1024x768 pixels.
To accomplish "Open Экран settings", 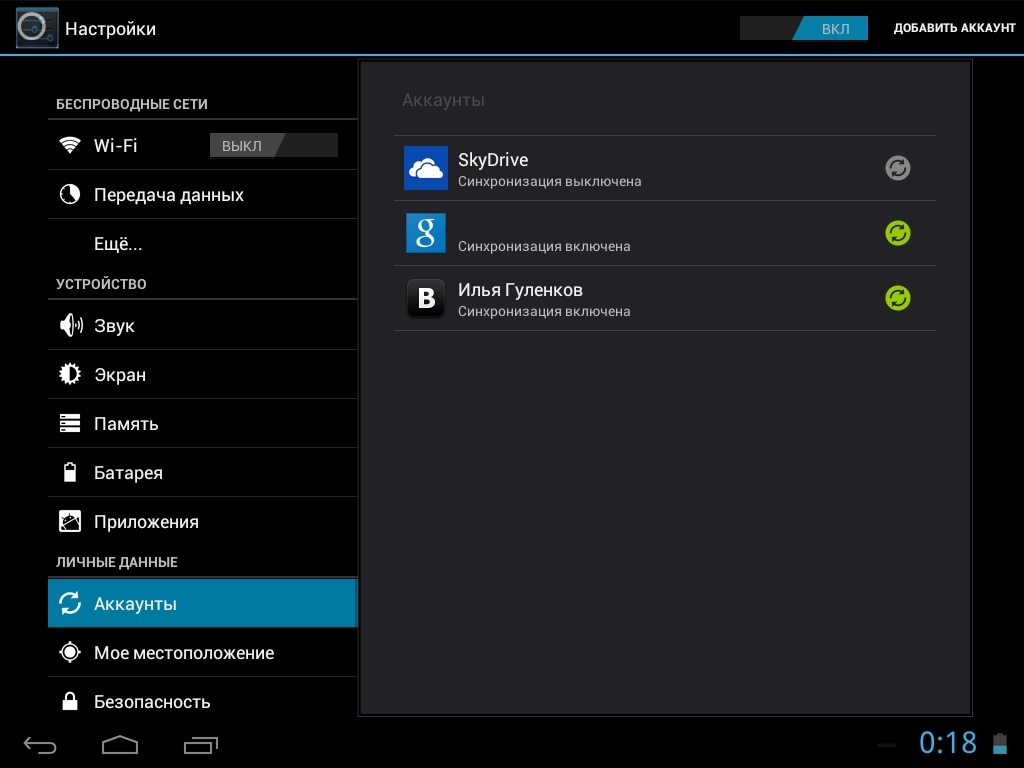I will point(202,374).
